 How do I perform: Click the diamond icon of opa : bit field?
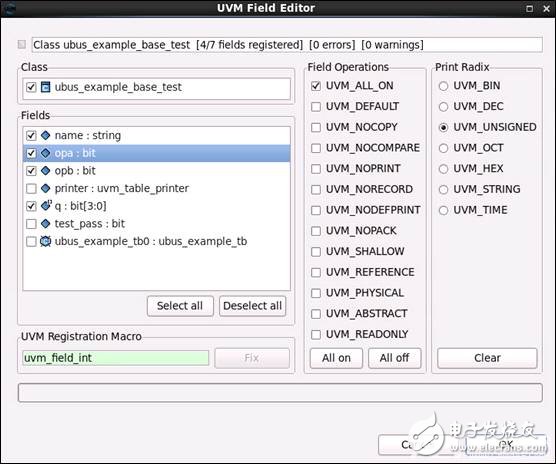(x=45, y=153)
